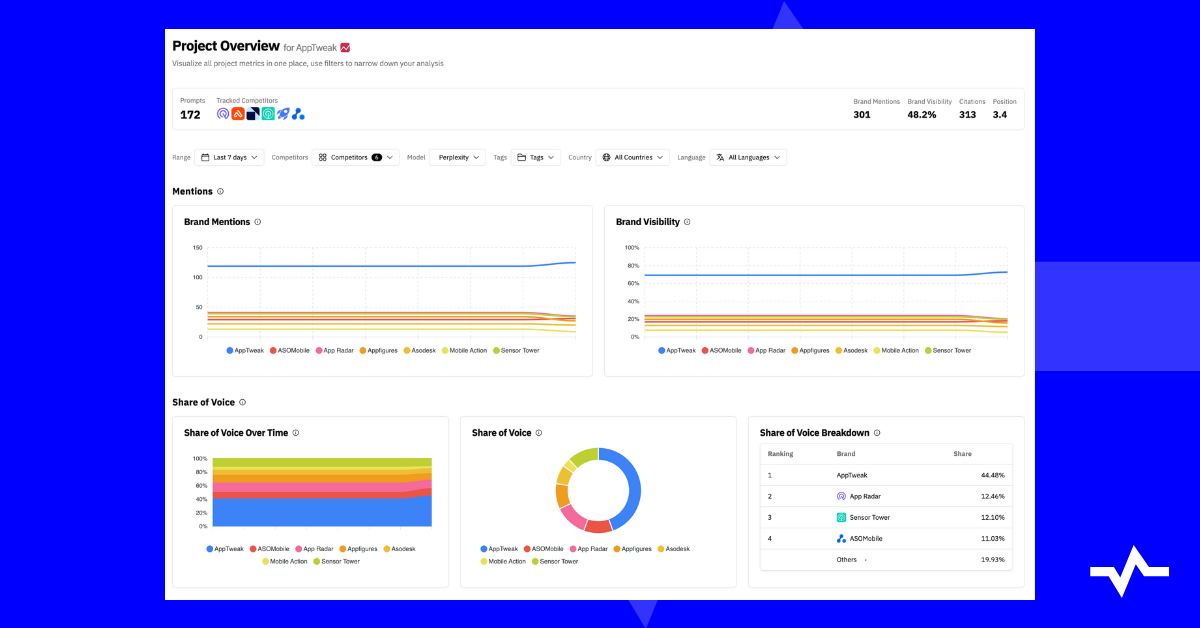1200x628 pixels.
Task: Click info icon next to Mentions heading
Action: [221, 191]
